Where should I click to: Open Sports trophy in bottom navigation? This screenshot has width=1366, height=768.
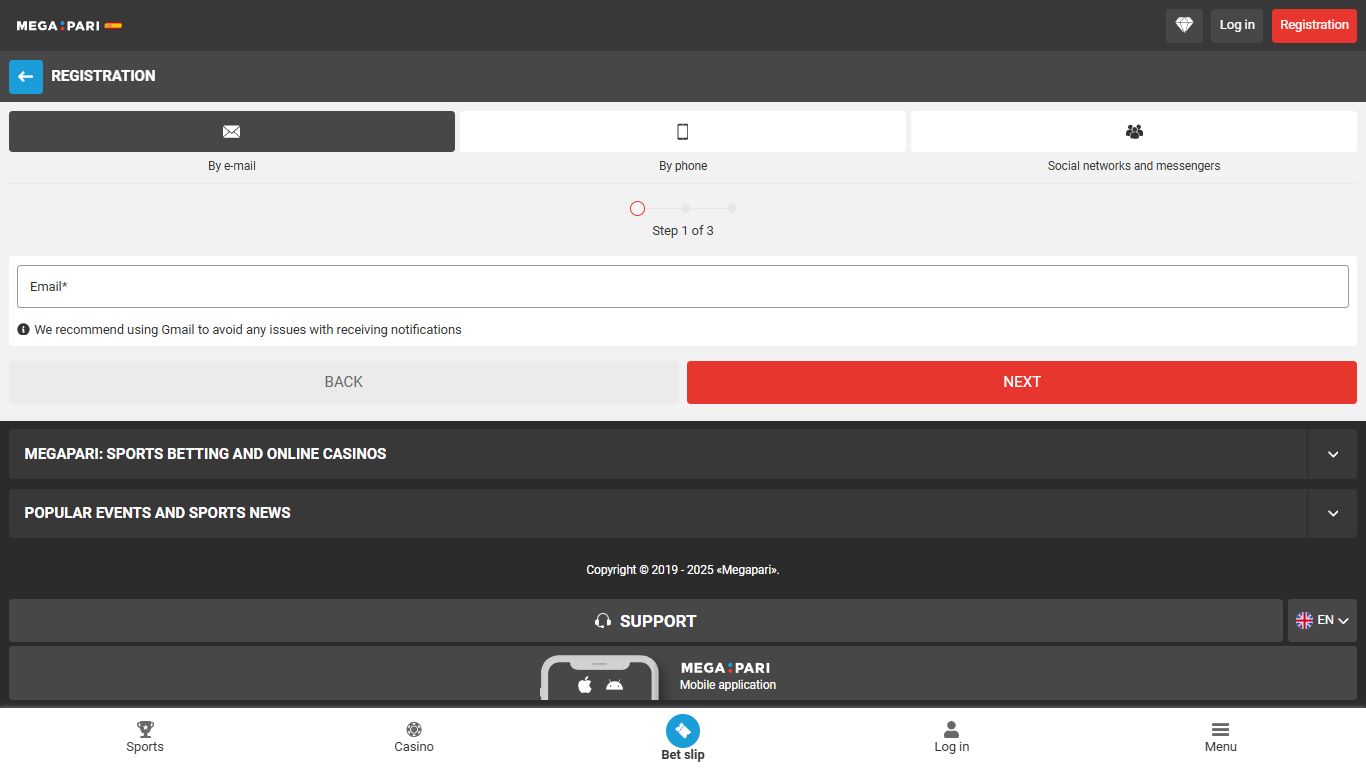(x=145, y=737)
